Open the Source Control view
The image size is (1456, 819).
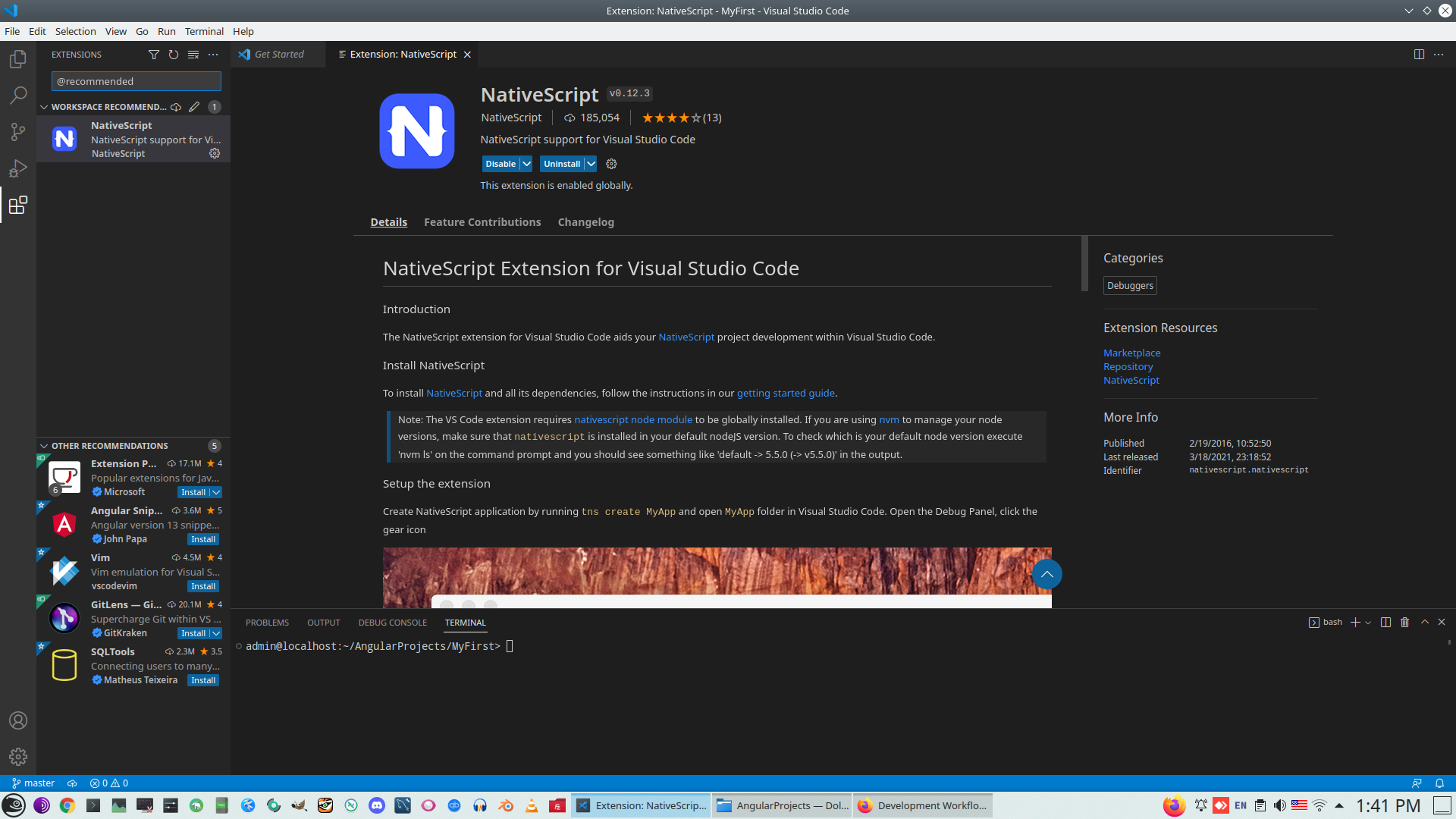[x=18, y=132]
